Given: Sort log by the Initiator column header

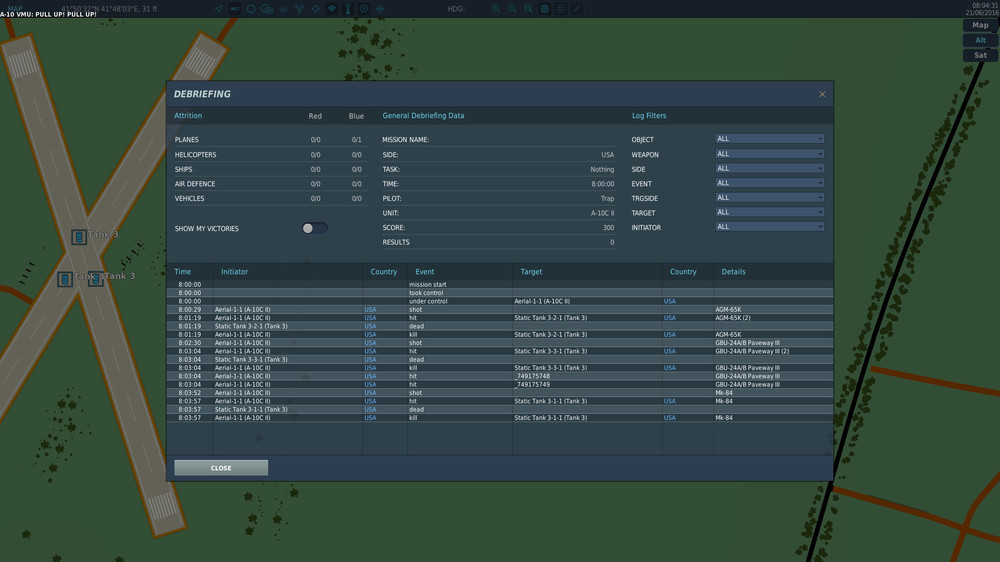Looking at the screenshot, I should pos(234,272).
